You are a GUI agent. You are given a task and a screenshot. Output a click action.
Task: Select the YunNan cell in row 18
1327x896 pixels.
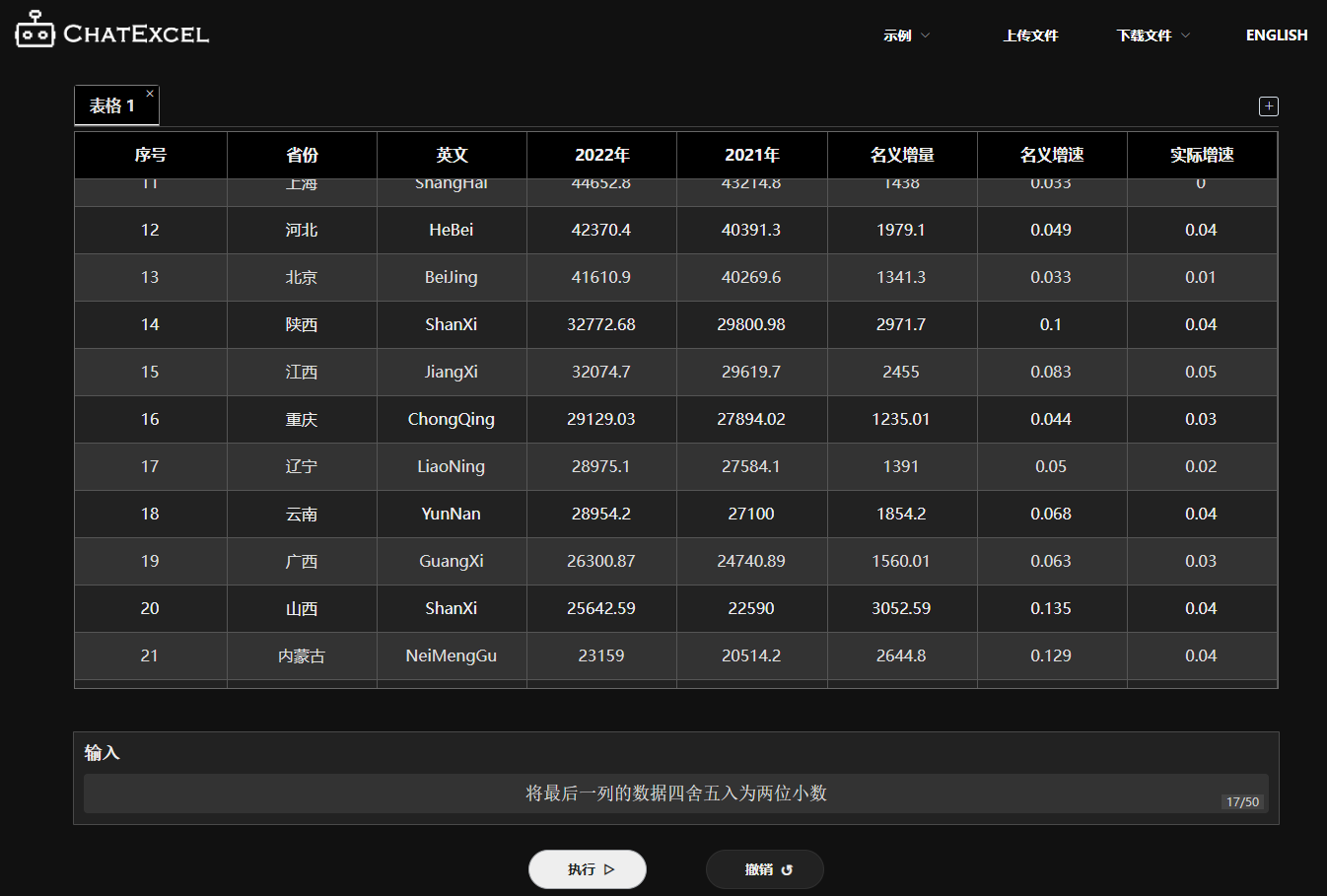click(451, 514)
